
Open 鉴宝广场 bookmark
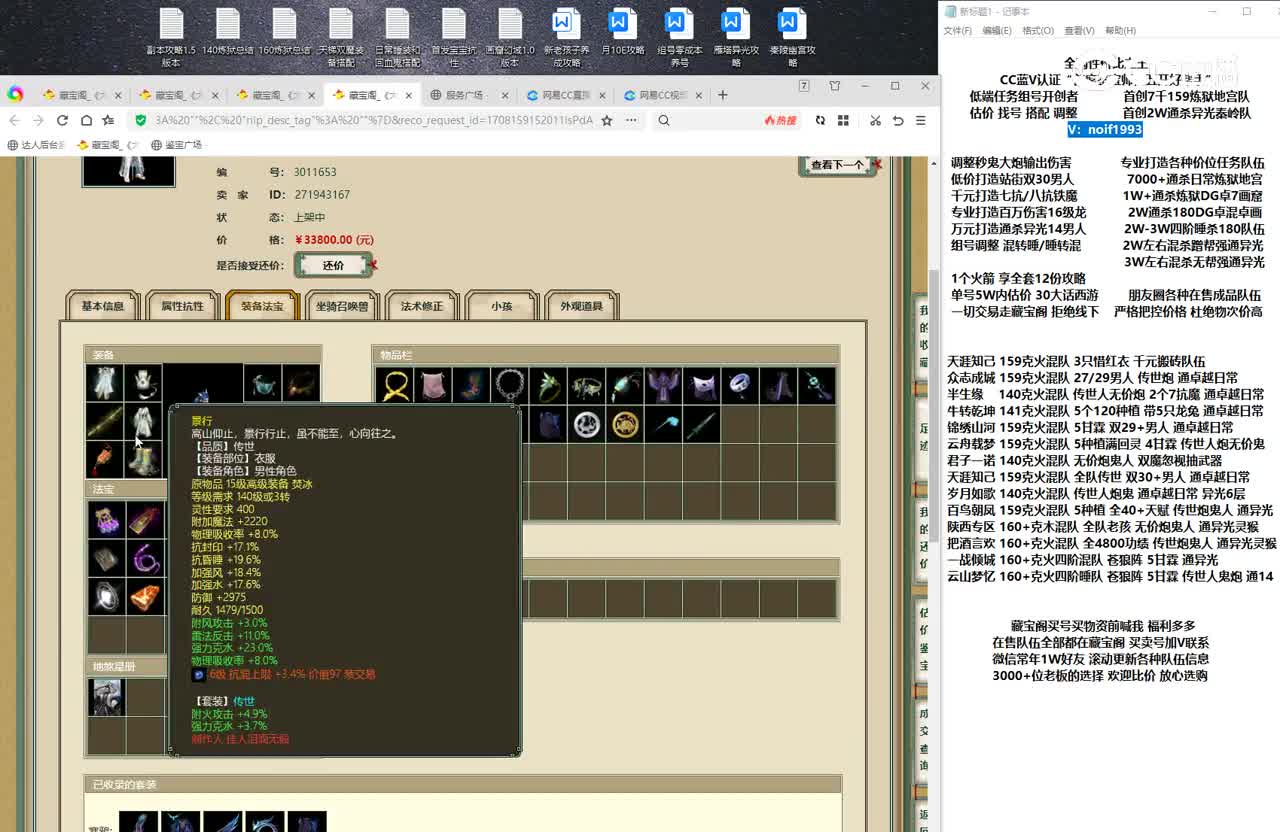(176, 145)
